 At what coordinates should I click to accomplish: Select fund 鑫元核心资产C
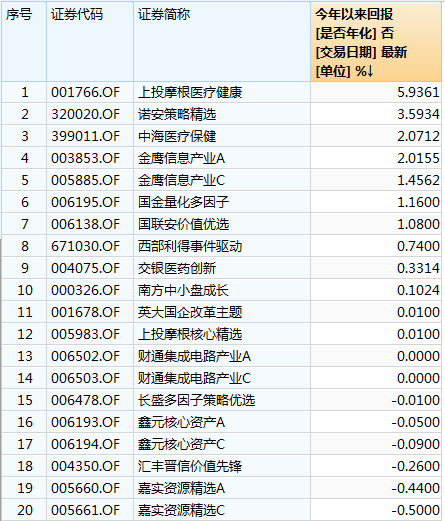pos(181,444)
